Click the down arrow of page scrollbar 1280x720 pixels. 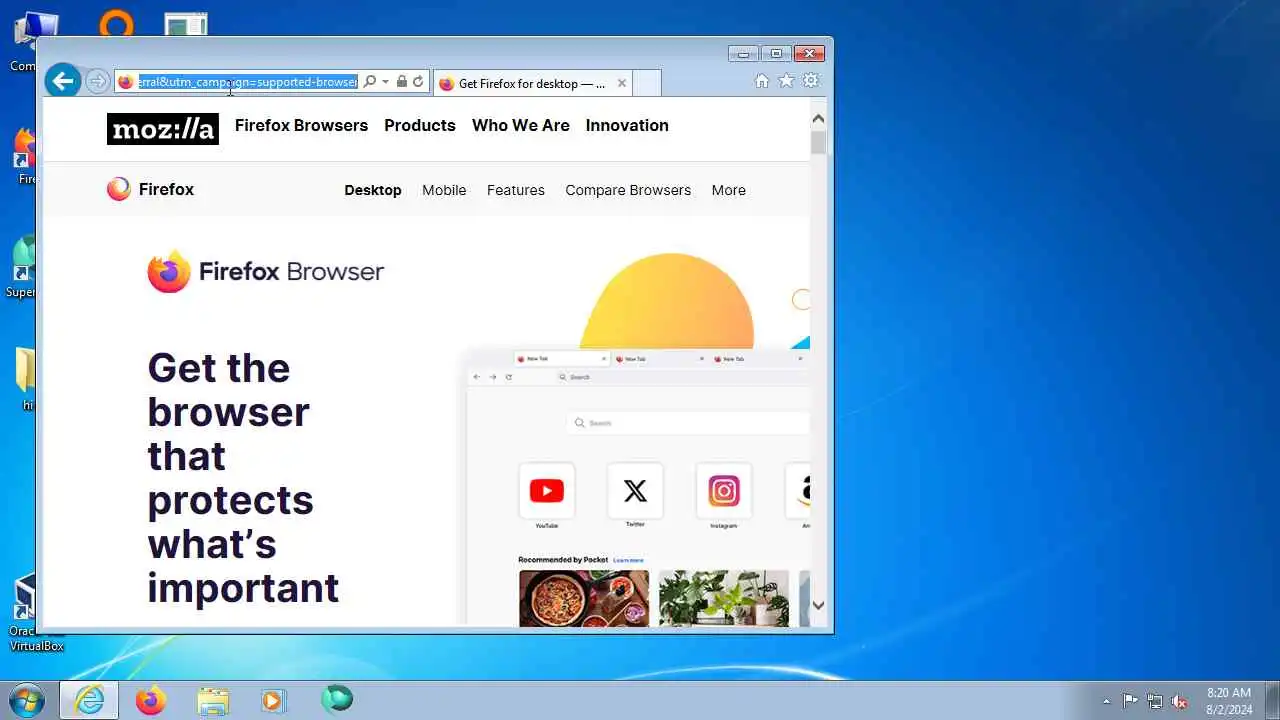(818, 605)
